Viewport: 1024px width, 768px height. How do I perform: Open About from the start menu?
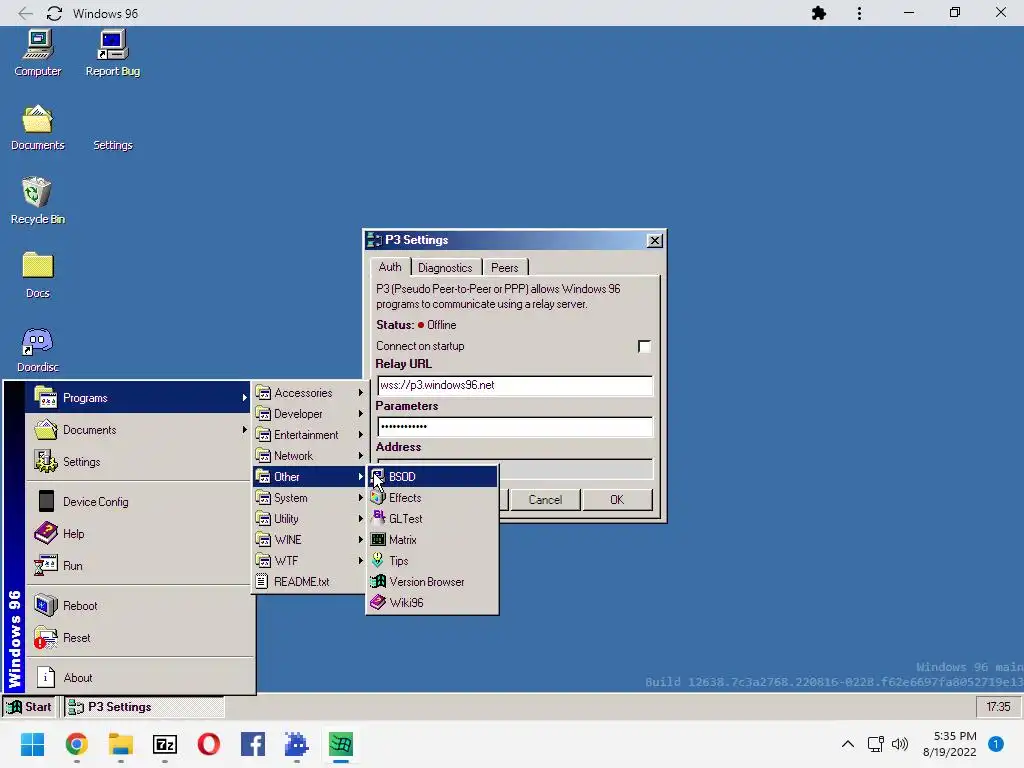coord(138,677)
